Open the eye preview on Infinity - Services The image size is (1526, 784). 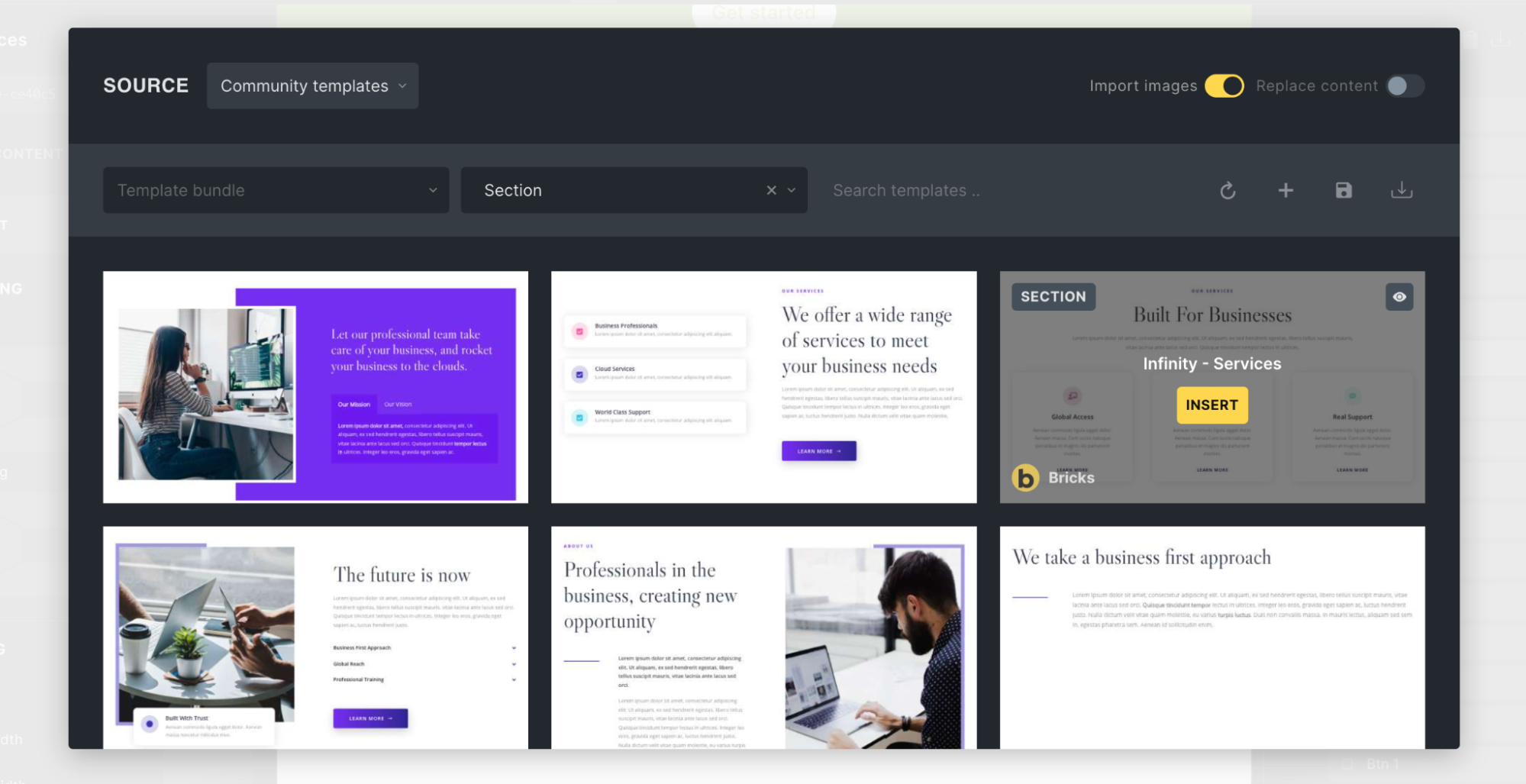[x=1399, y=297]
